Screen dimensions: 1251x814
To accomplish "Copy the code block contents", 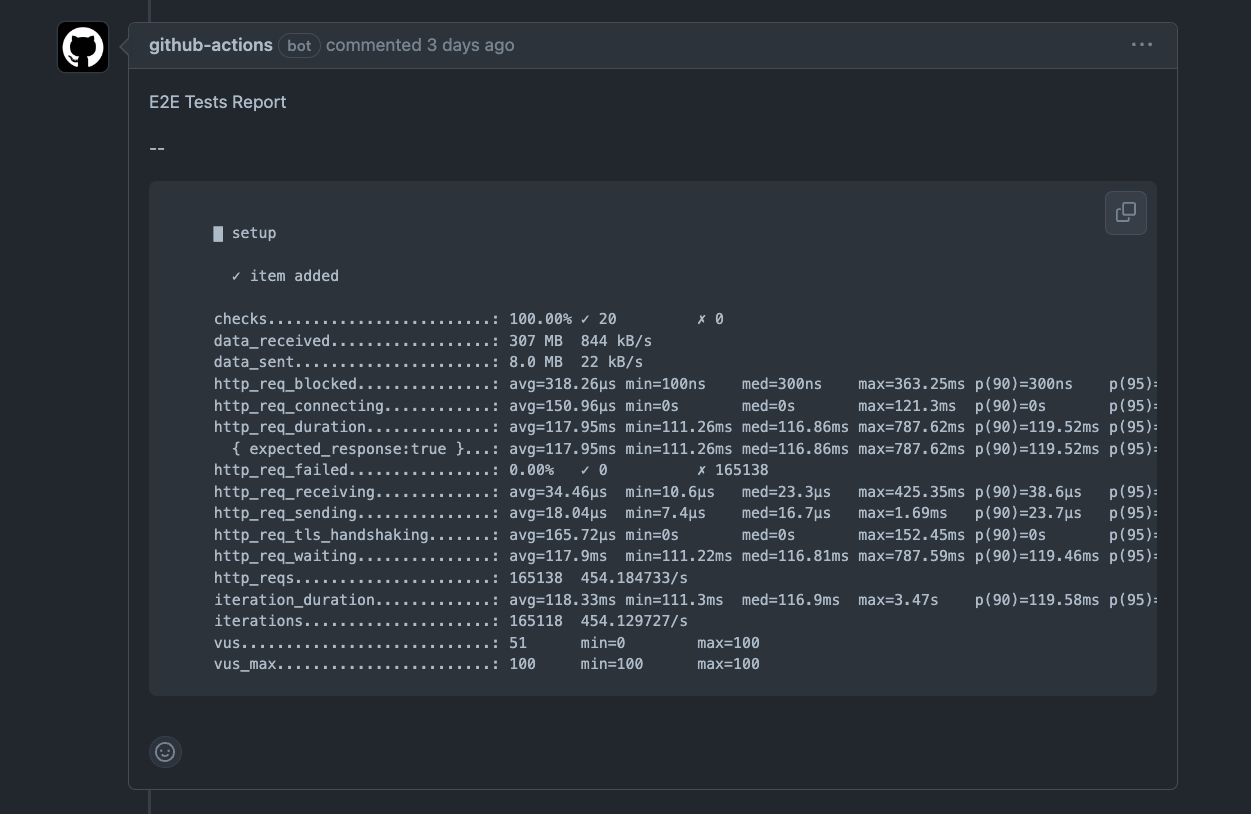I will pyautogui.click(x=1126, y=213).
